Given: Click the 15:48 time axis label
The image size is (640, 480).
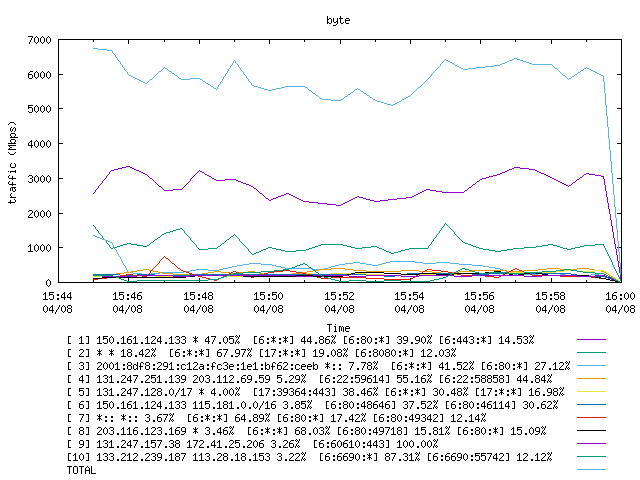Looking at the screenshot, I should tap(198, 296).
